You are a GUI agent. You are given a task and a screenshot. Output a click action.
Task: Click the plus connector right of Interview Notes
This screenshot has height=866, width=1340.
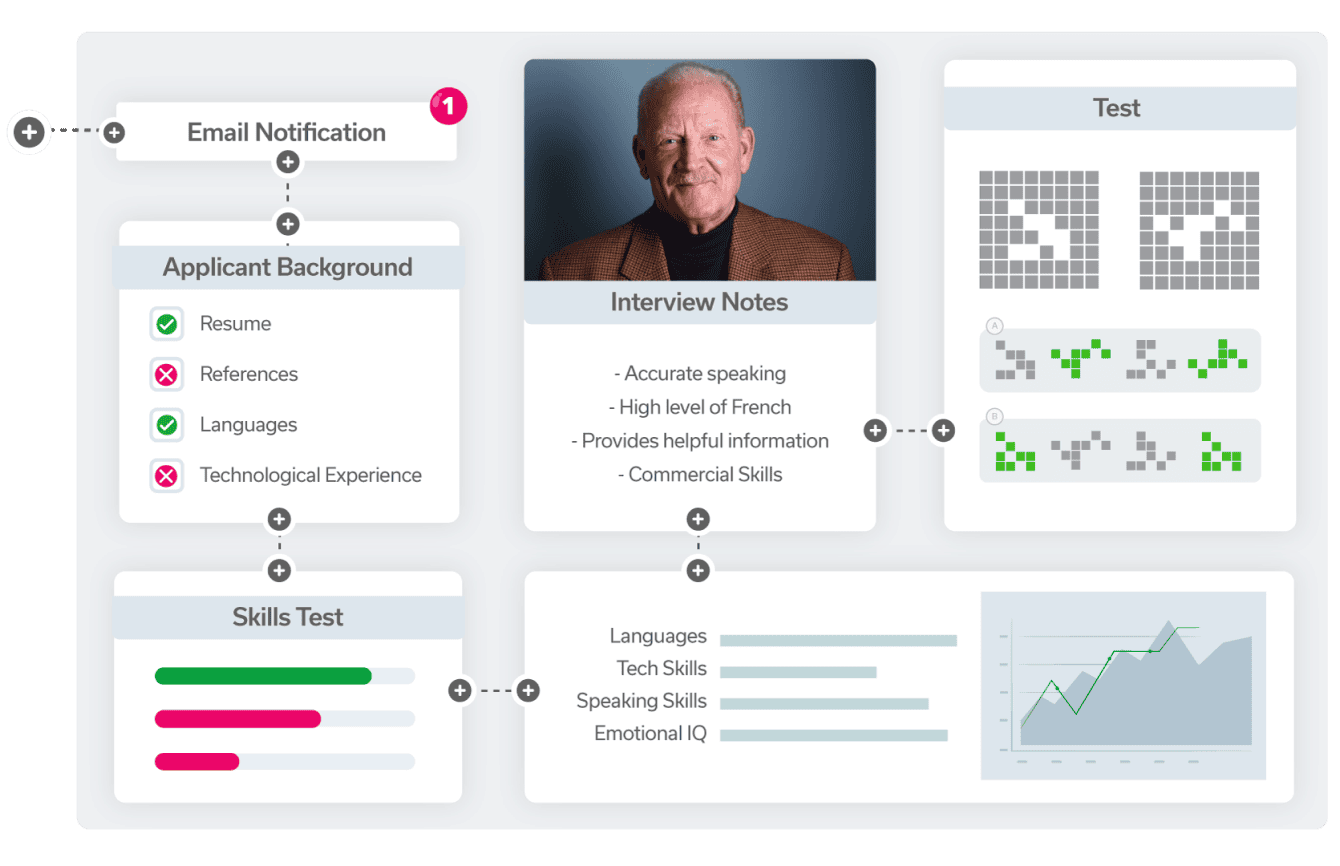click(x=875, y=430)
